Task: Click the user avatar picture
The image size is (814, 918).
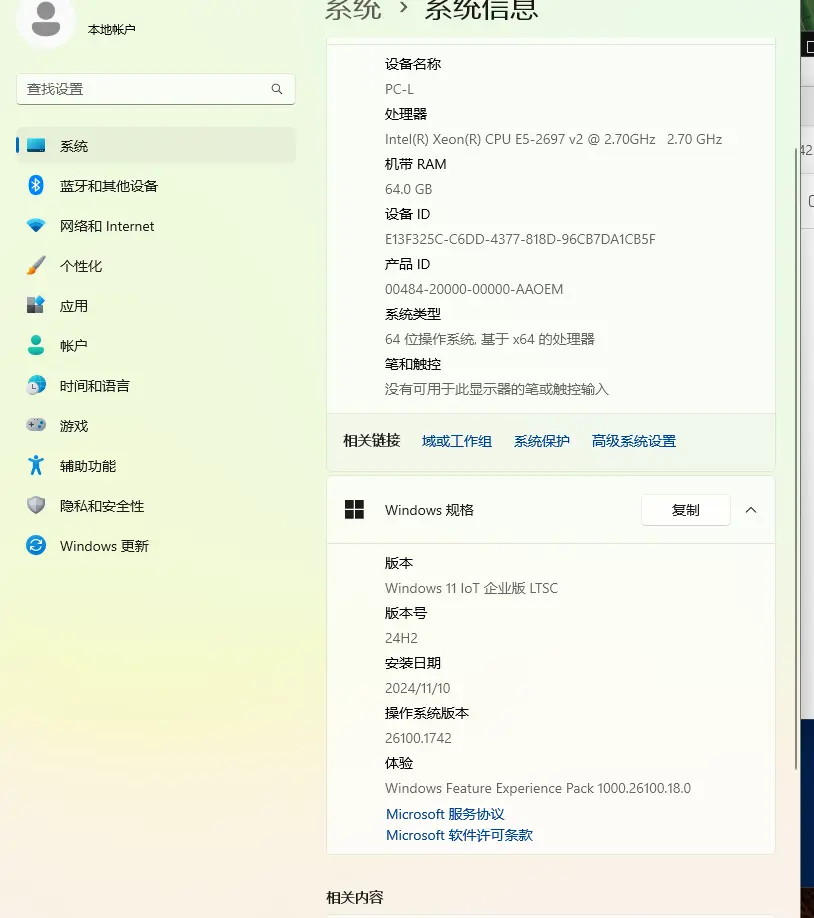Action: click(46, 20)
